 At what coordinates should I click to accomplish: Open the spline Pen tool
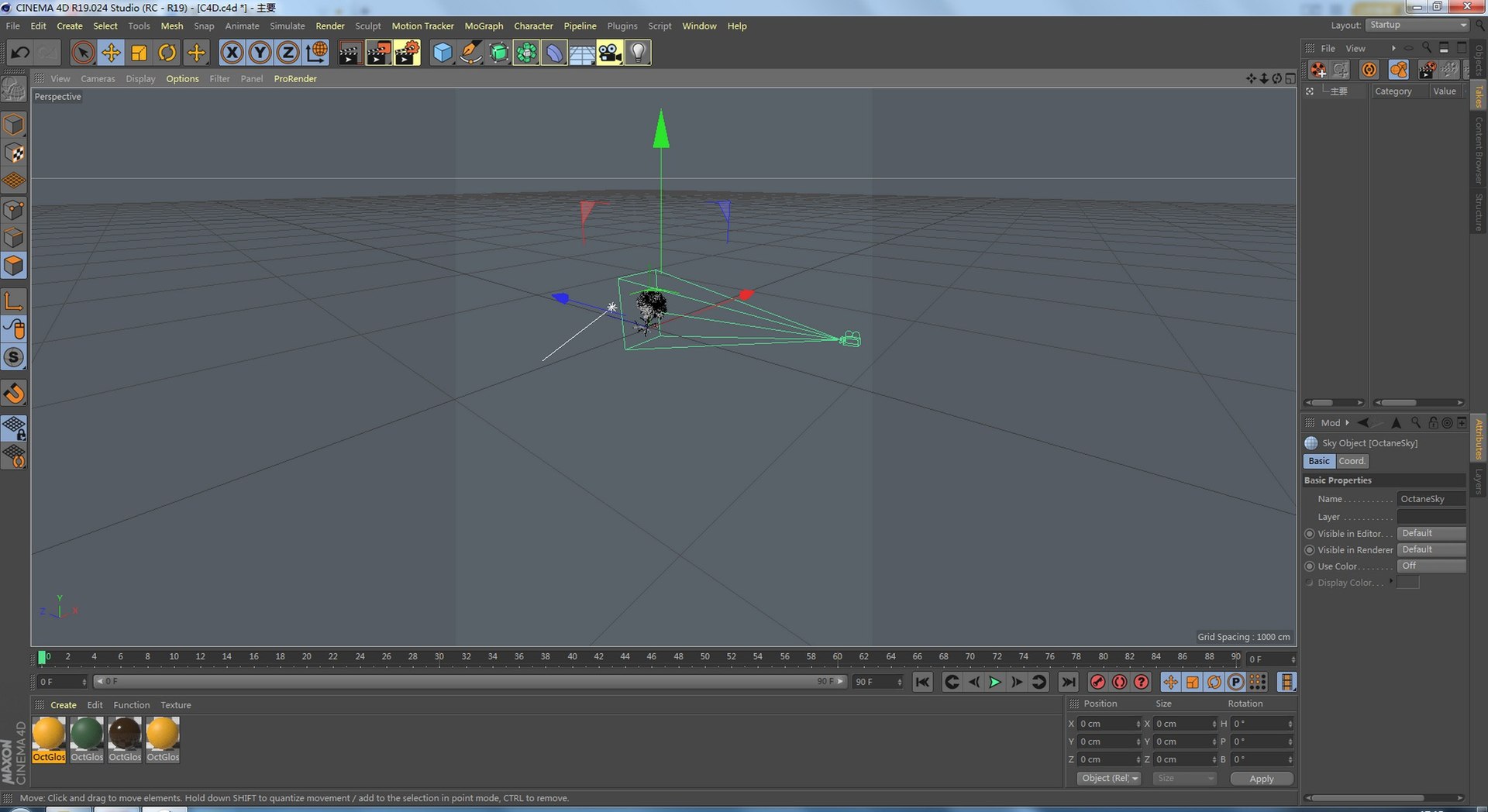[470, 53]
